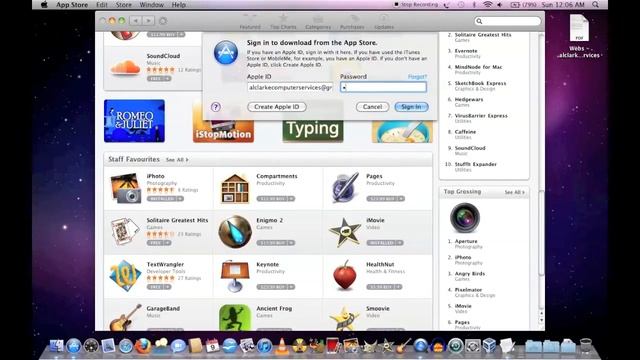Open the Help menu
The width and height of the screenshot is (640, 360).
pyautogui.click(x=178, y=5)
